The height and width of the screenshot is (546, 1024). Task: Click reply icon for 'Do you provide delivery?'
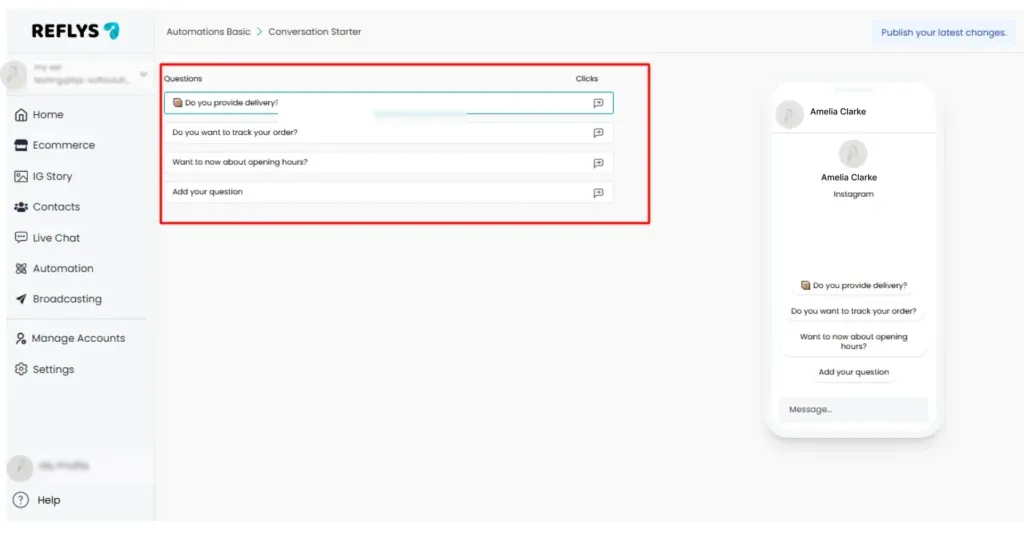[x=598, y=103]
